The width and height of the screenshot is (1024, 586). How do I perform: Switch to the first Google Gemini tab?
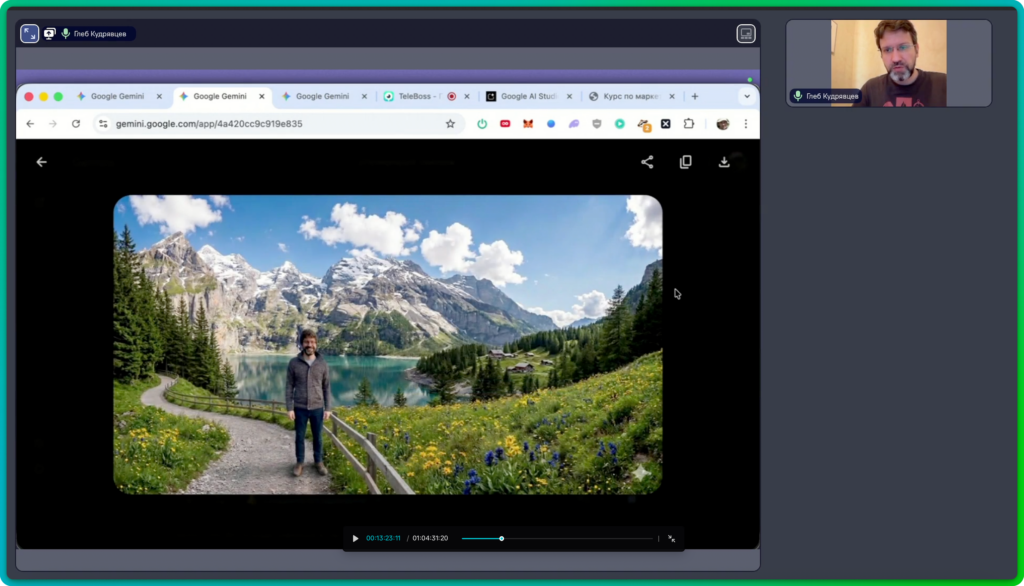(x=117, y=96)
